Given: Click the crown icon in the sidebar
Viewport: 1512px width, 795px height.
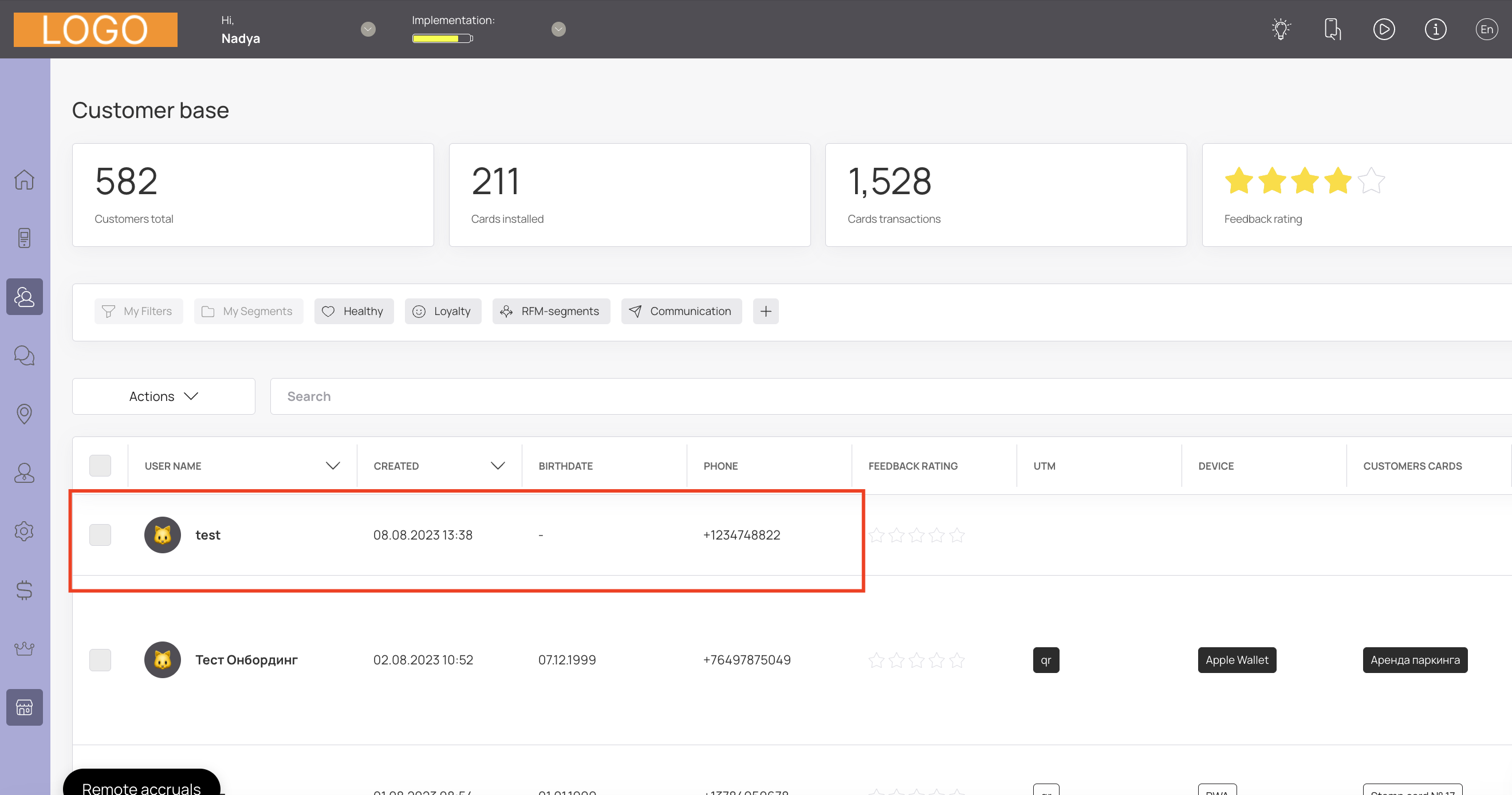Looking at the screenshot, I should pyautogui.click(x=24, y=649).
